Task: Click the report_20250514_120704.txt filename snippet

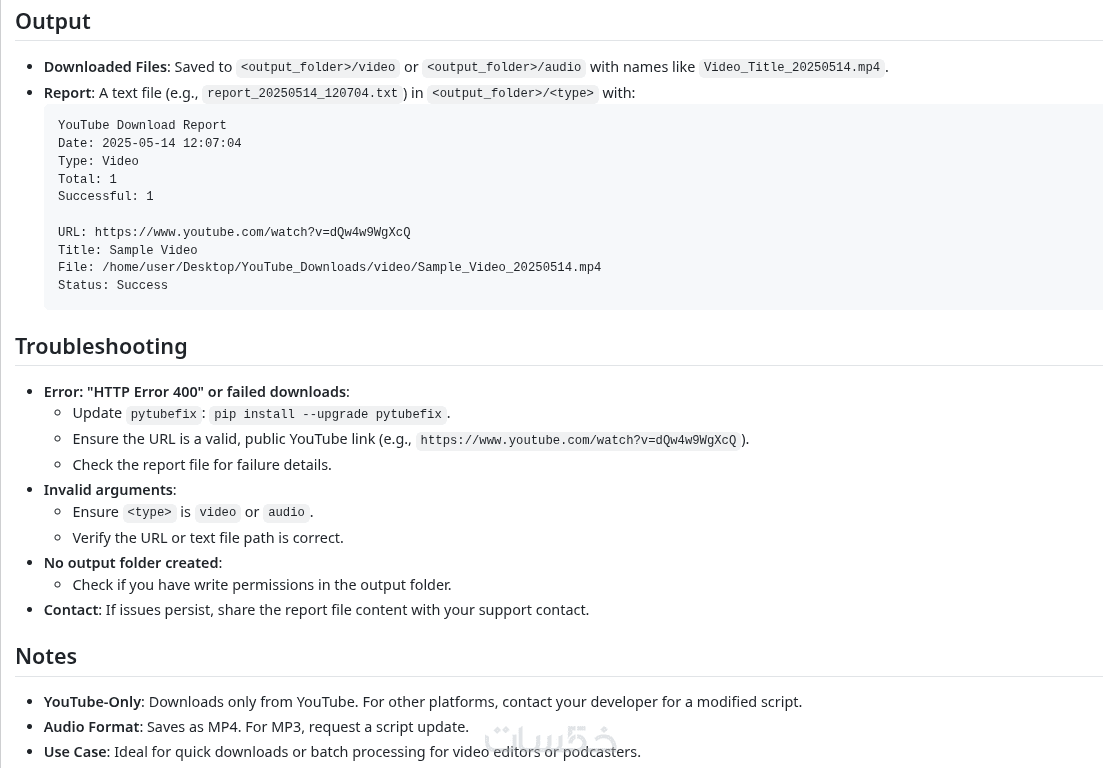Action: pos(302,94)
